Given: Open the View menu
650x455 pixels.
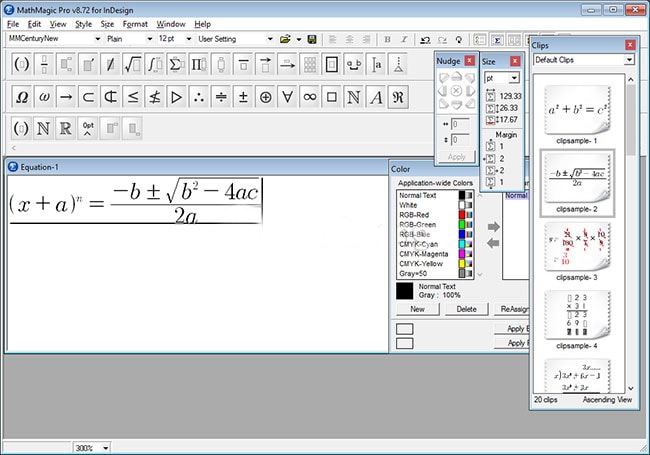Looking at the screenshot, I should point(58,24).
